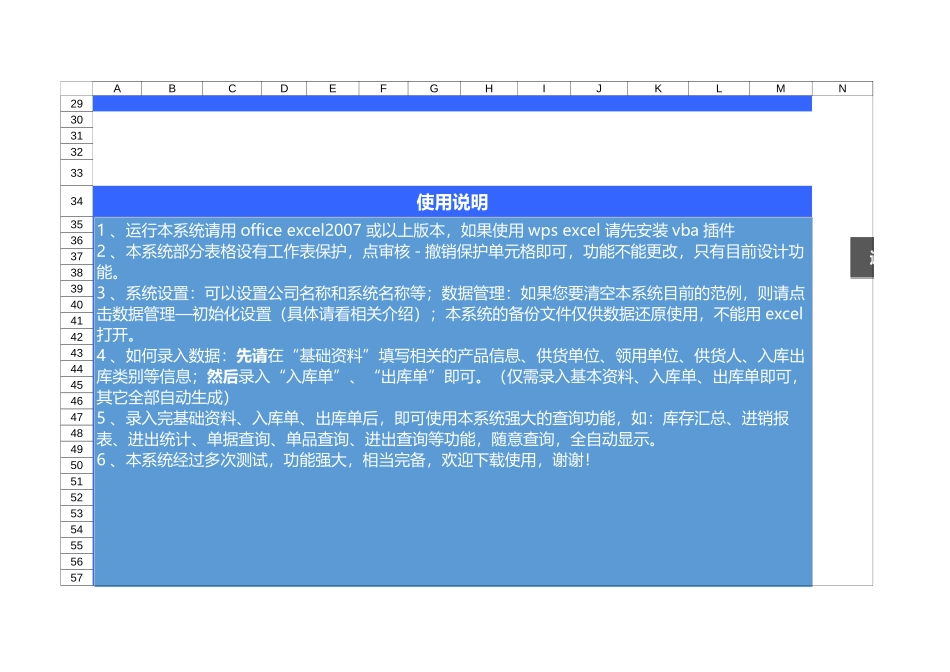Click text line 3 about 系统设置
Image resolution: width=950 pixels, height=672 pixels.
coord(450,314)
